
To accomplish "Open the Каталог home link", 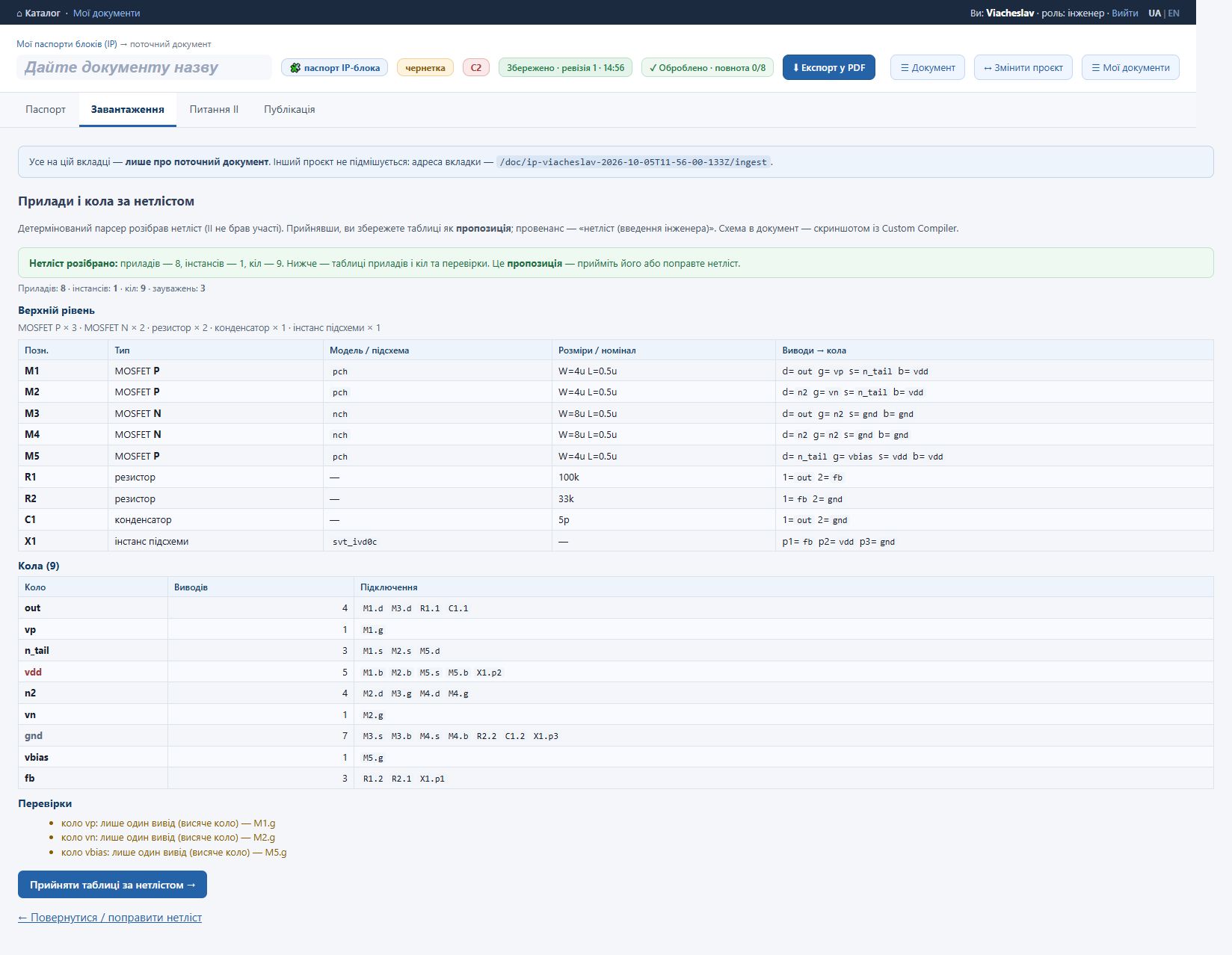I will click(x=38, y=13).
